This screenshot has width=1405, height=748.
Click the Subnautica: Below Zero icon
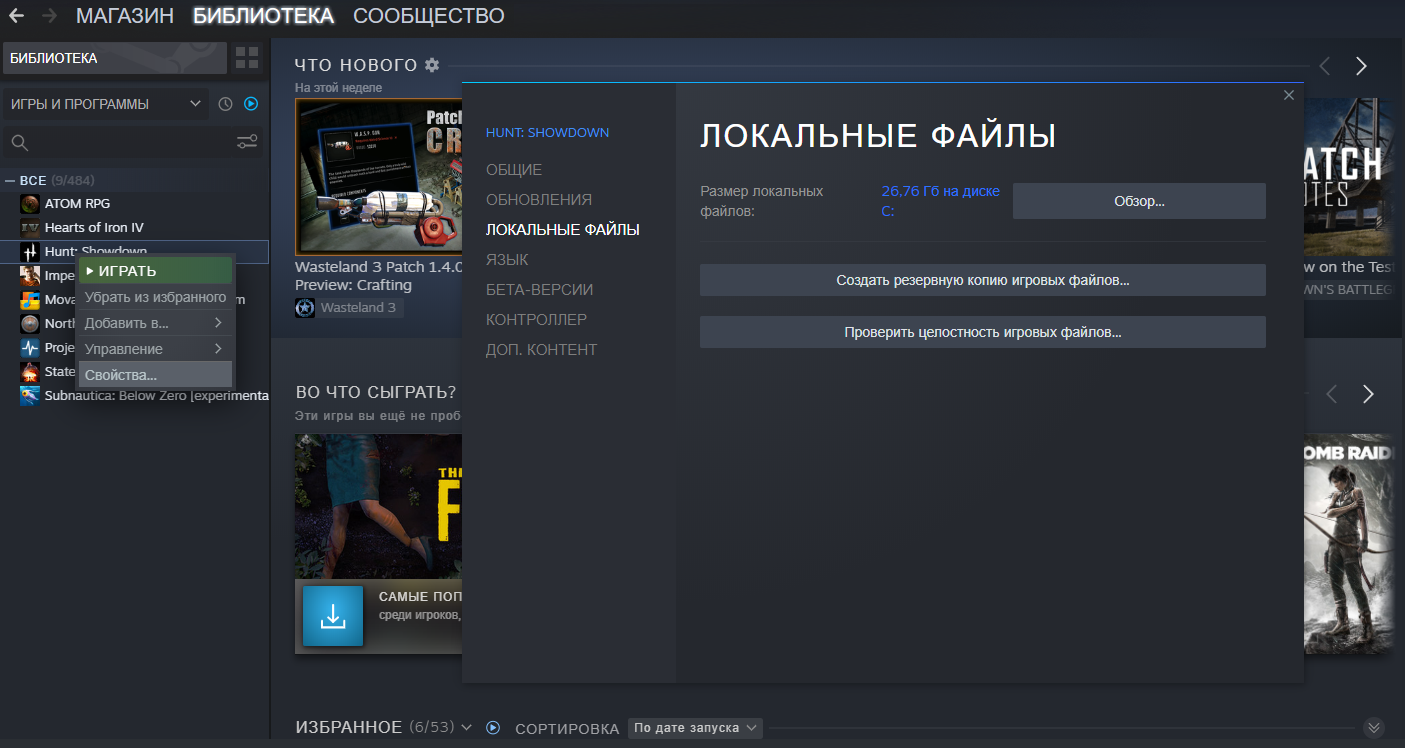coord(30,395)
